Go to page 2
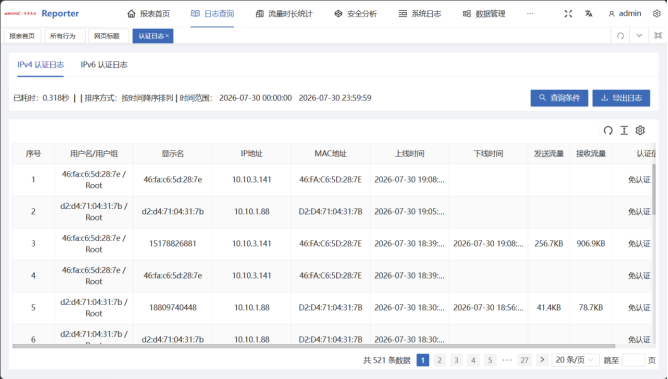 click(x=440, y=360)
